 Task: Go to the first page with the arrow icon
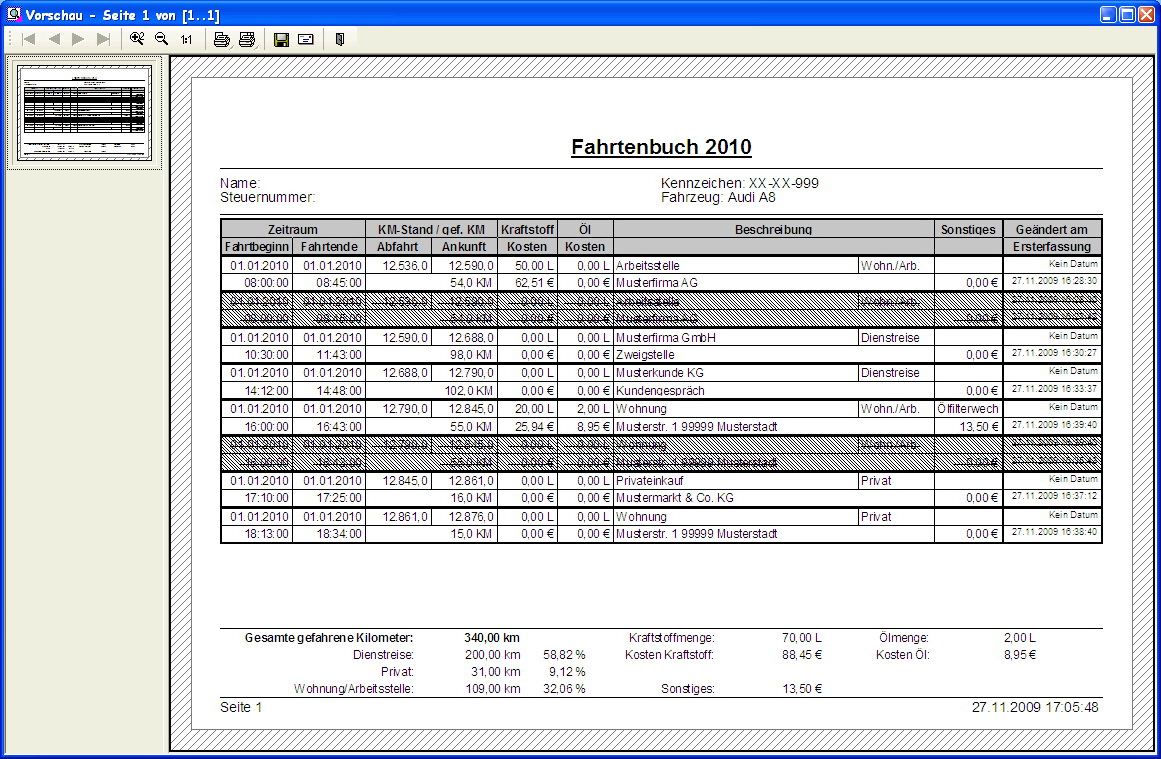point(29,39)
